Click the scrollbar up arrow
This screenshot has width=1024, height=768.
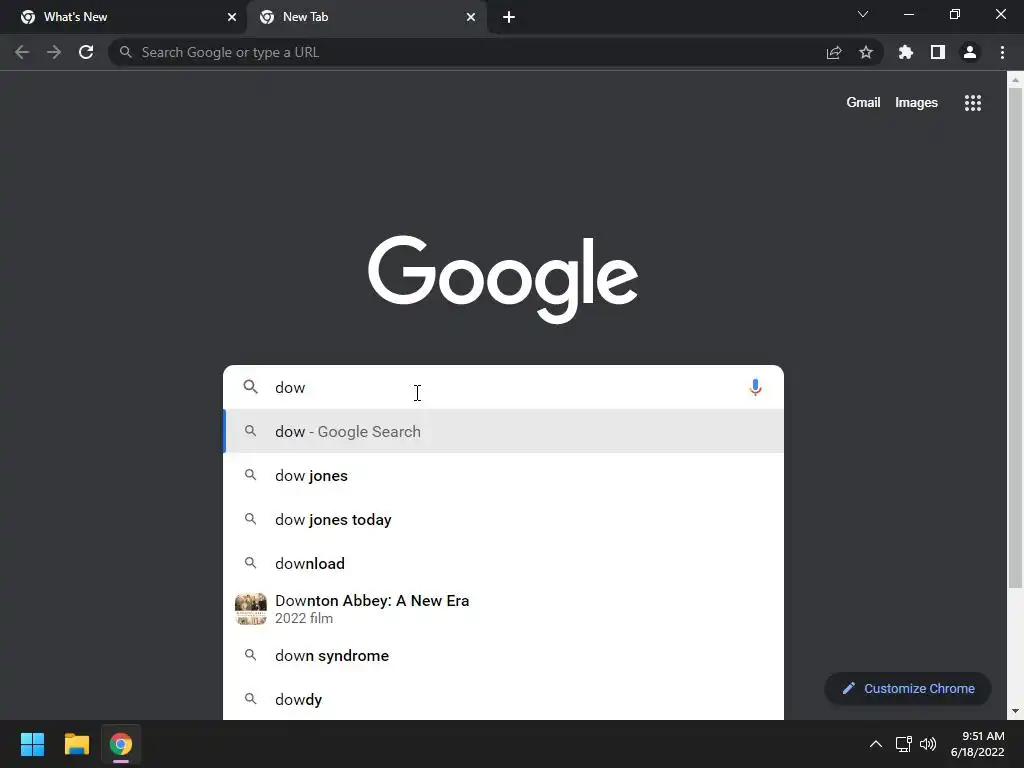[1015, 80]
